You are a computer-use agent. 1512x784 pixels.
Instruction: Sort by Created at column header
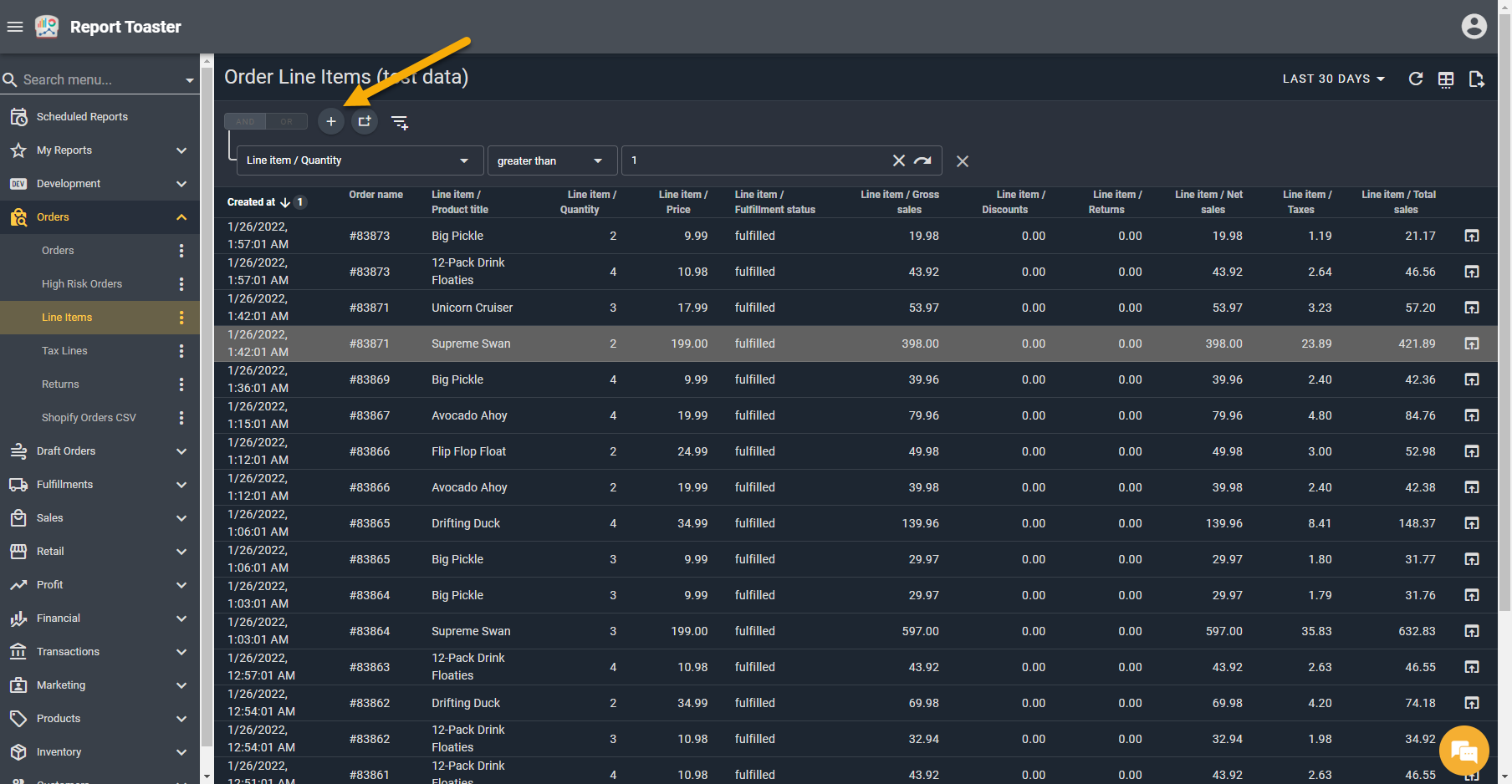pos(252,202)
